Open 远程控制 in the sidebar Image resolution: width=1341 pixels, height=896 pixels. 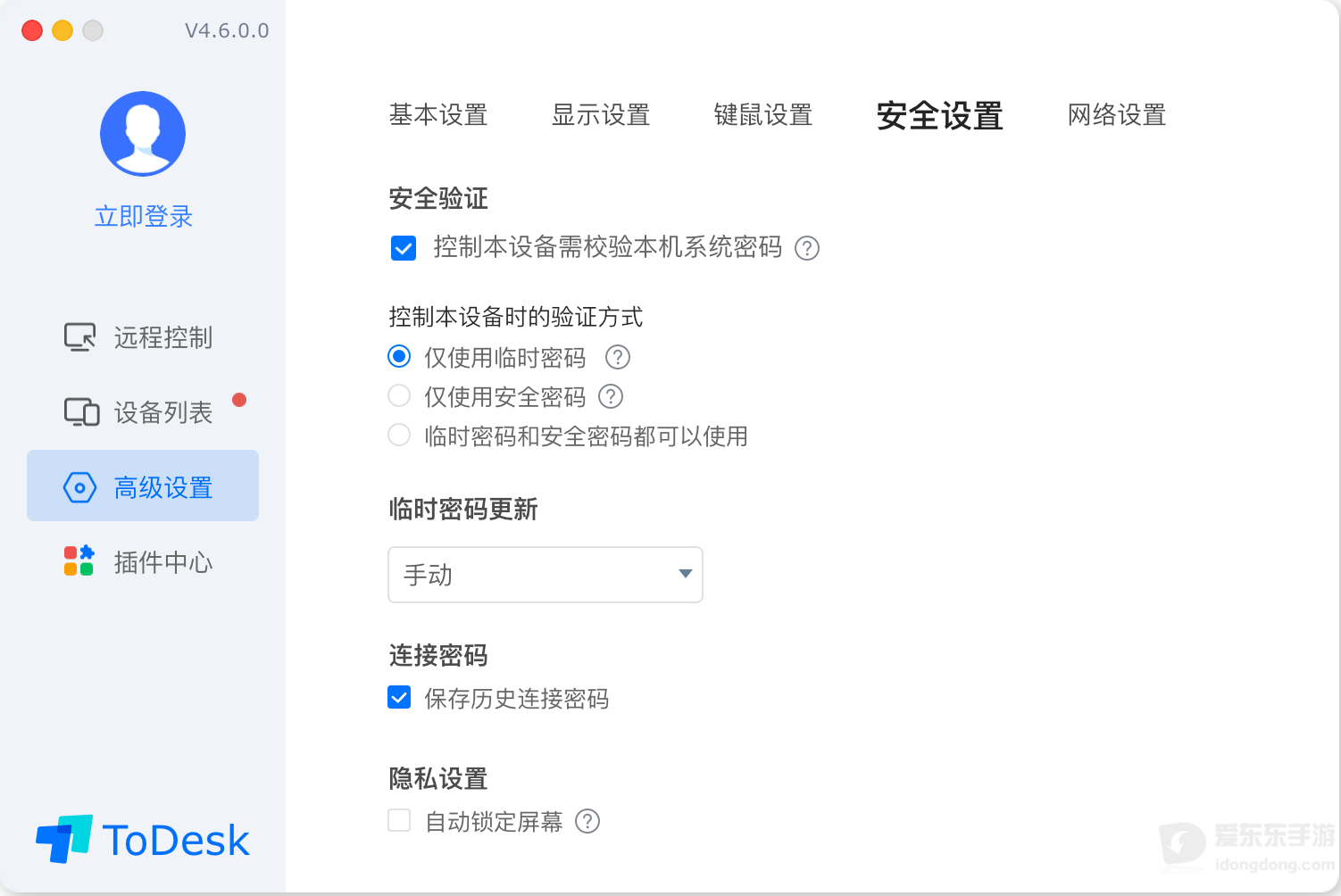coord(143,337)
